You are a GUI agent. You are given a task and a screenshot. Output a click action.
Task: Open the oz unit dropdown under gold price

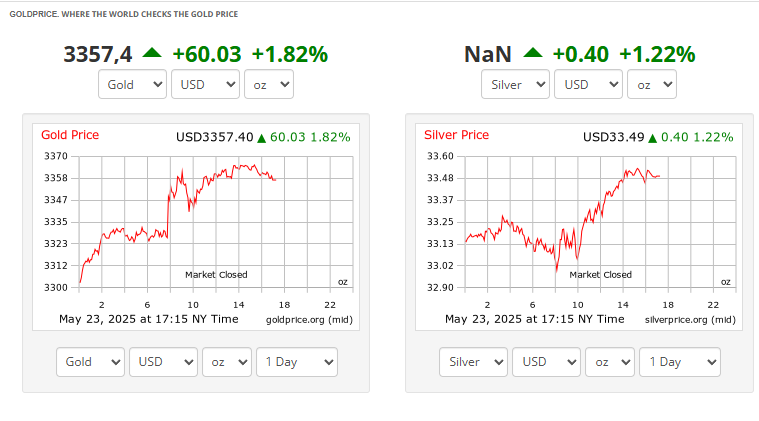269,84
